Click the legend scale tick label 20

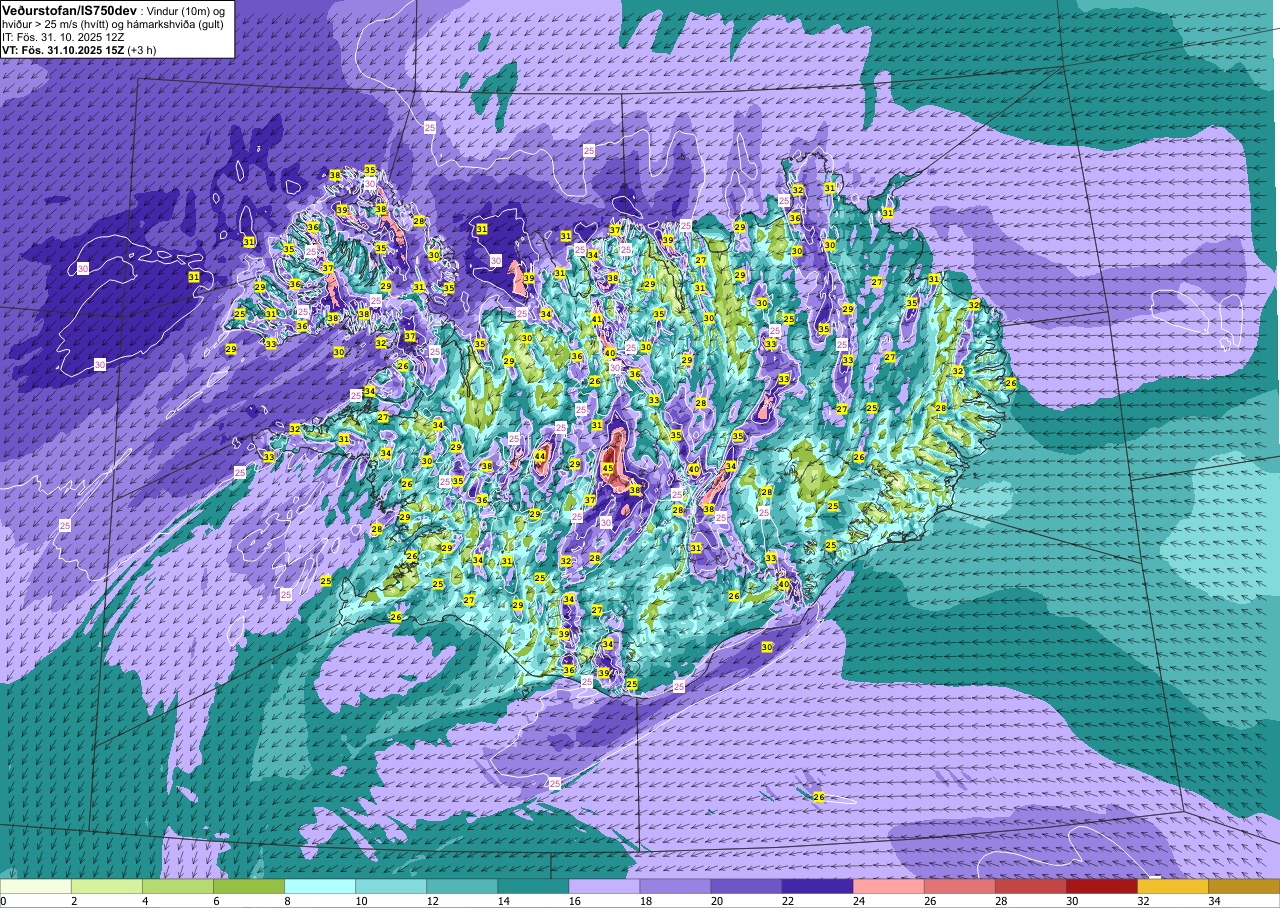click(715, 901)
